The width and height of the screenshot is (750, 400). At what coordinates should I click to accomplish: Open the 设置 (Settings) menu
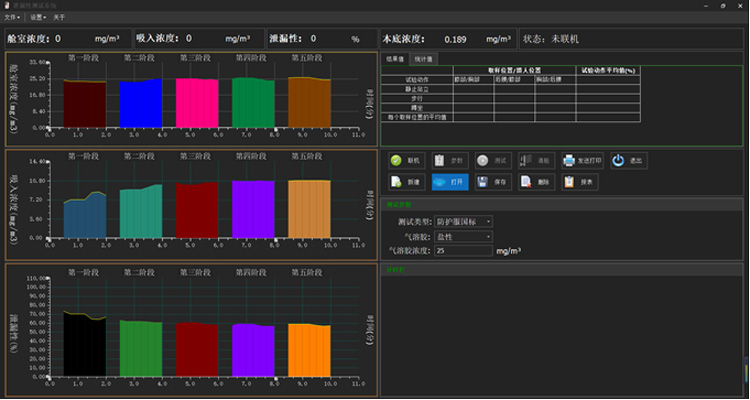tap(37, 17)
